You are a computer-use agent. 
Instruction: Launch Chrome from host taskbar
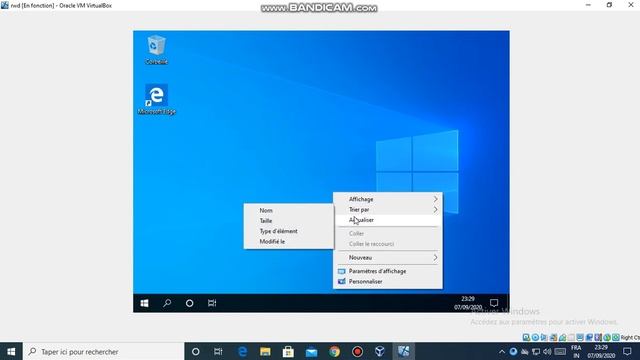[334, 351]
